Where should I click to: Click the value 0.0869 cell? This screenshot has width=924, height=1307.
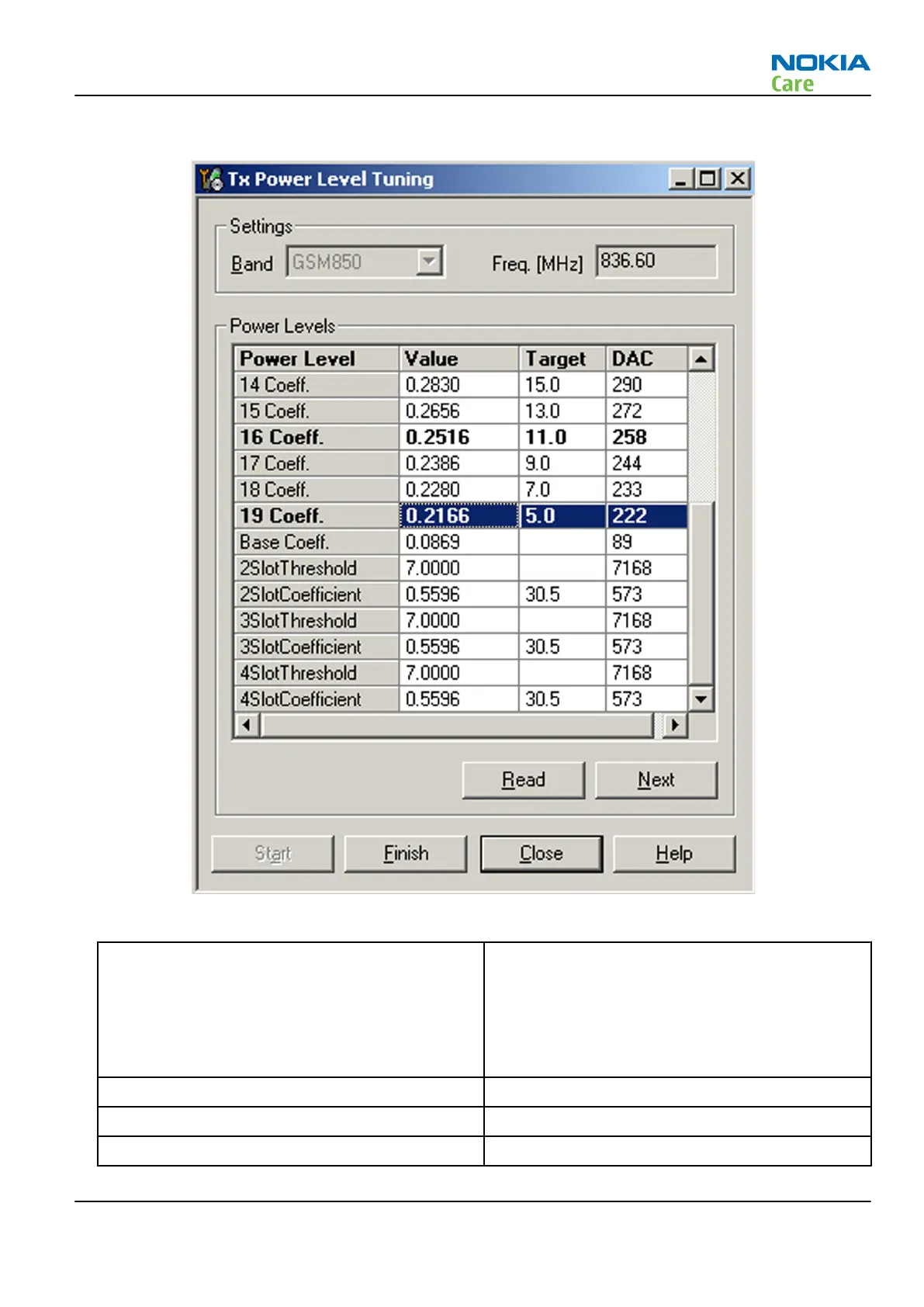click(x=459, y=543)
